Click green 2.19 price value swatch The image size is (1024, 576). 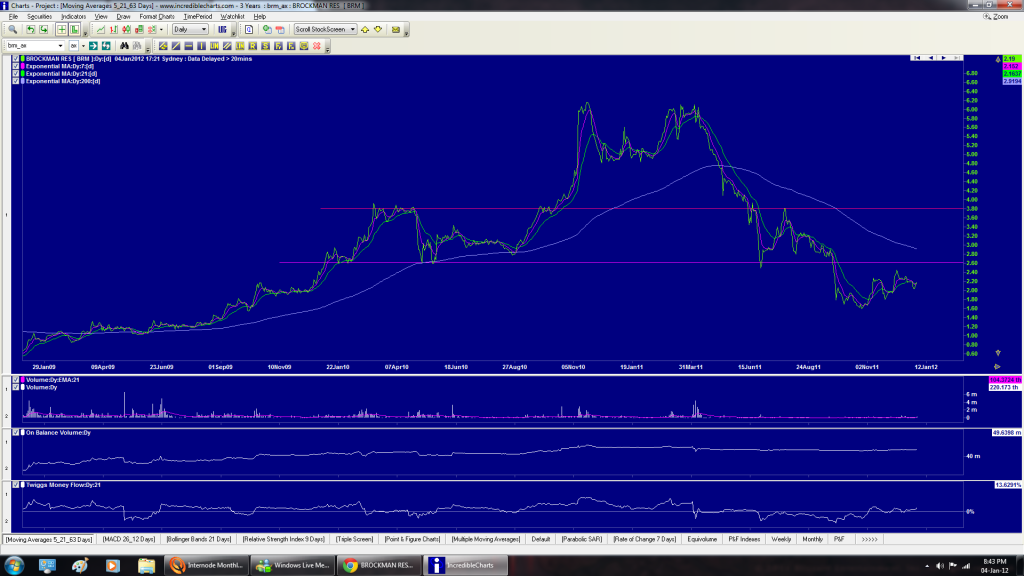[1012, 59]
